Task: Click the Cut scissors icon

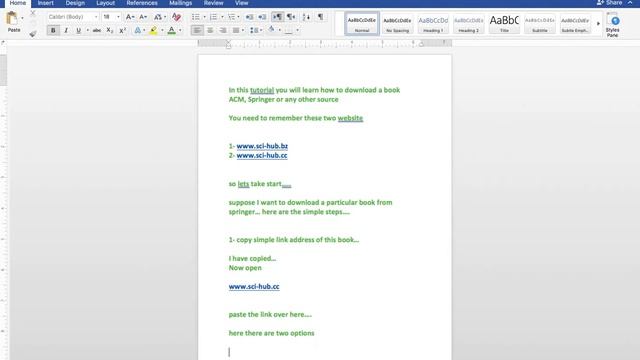Action: pos(33,13)
